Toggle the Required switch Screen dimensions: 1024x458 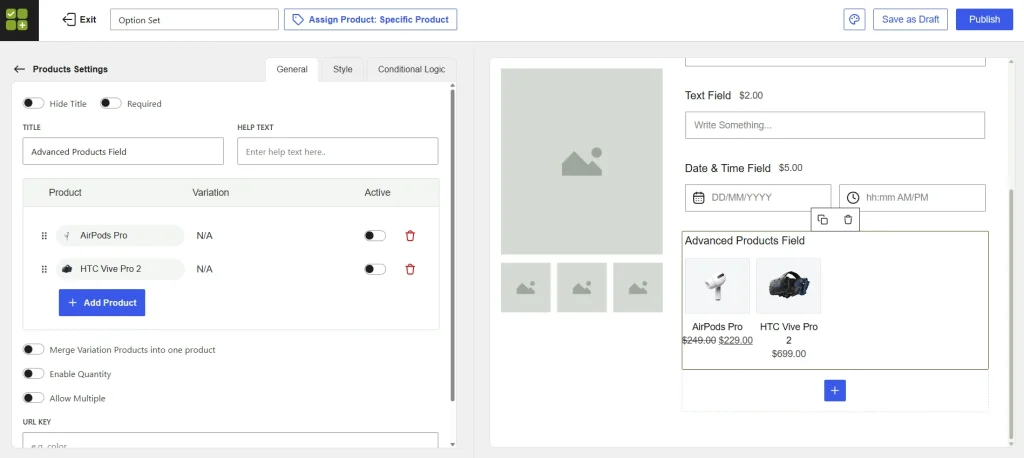(111, 103)
